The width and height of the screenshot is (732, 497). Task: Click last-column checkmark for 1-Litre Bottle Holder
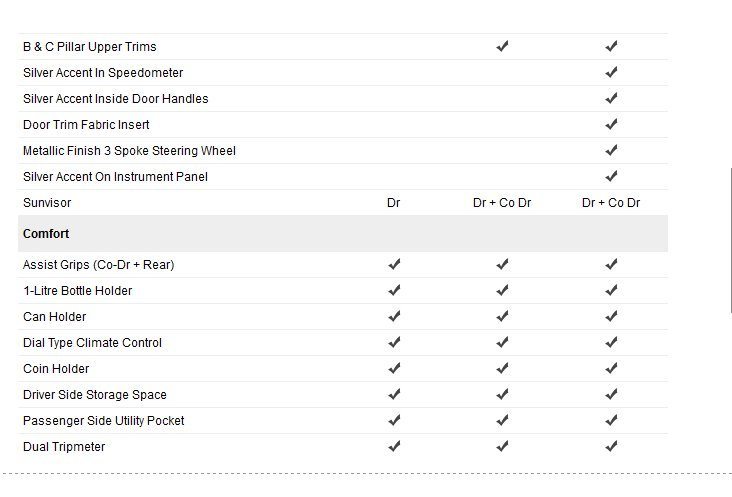pyautogui.click(x=611, y=290)
